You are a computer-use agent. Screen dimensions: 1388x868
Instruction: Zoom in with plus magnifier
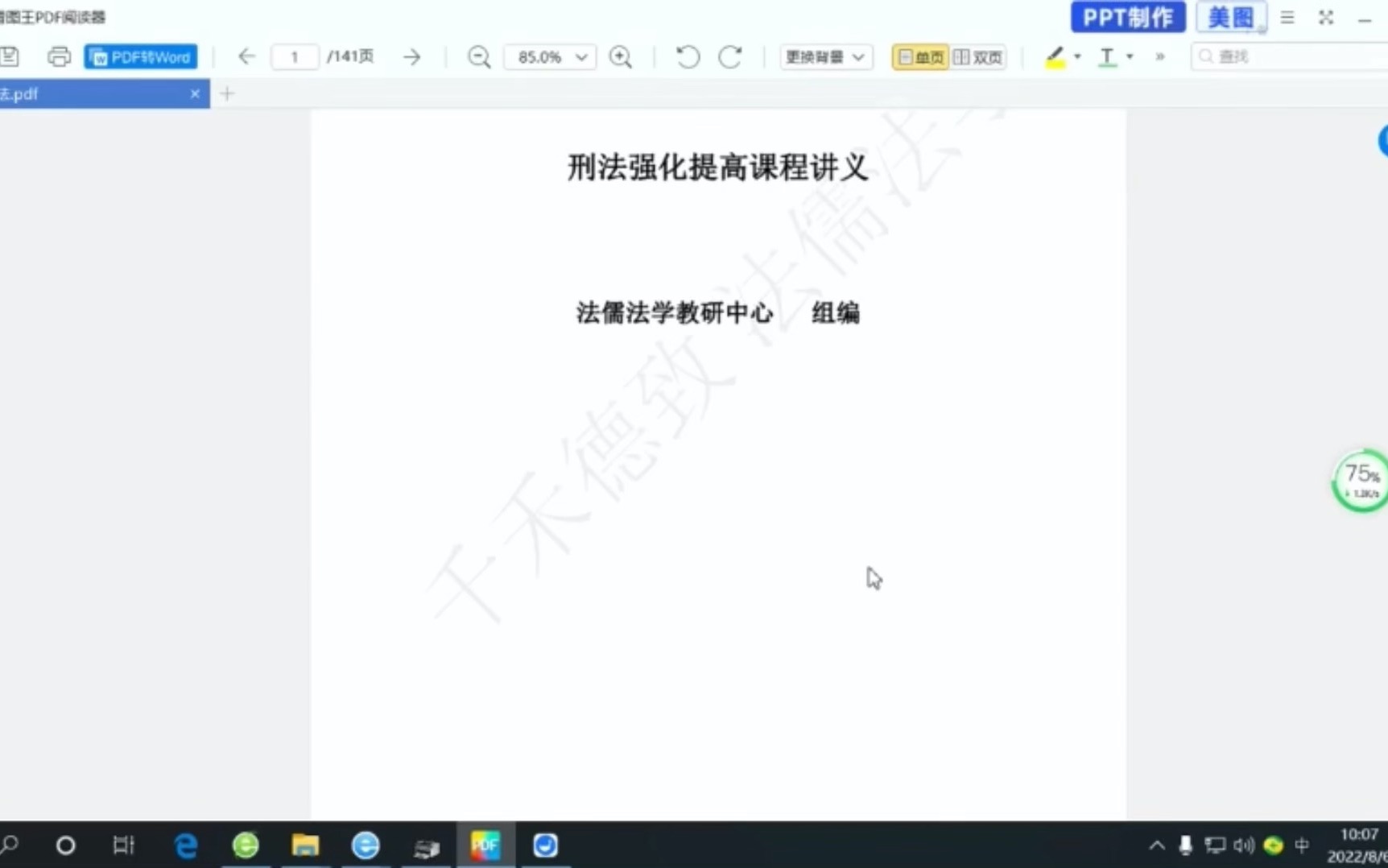pyautogui.click(x=621, y=56)
